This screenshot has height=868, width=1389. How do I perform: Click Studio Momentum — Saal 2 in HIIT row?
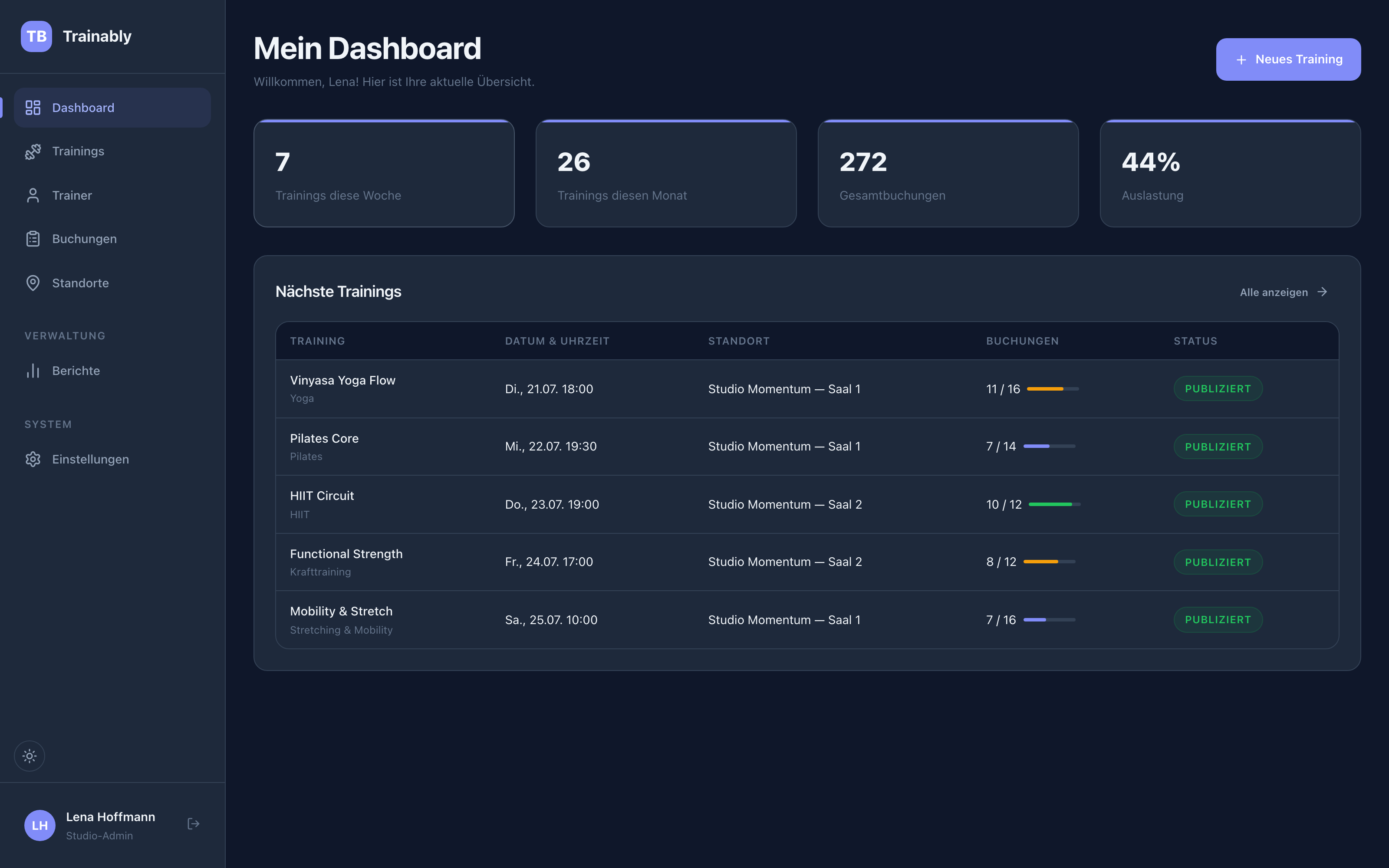click(x=785, y=504)
